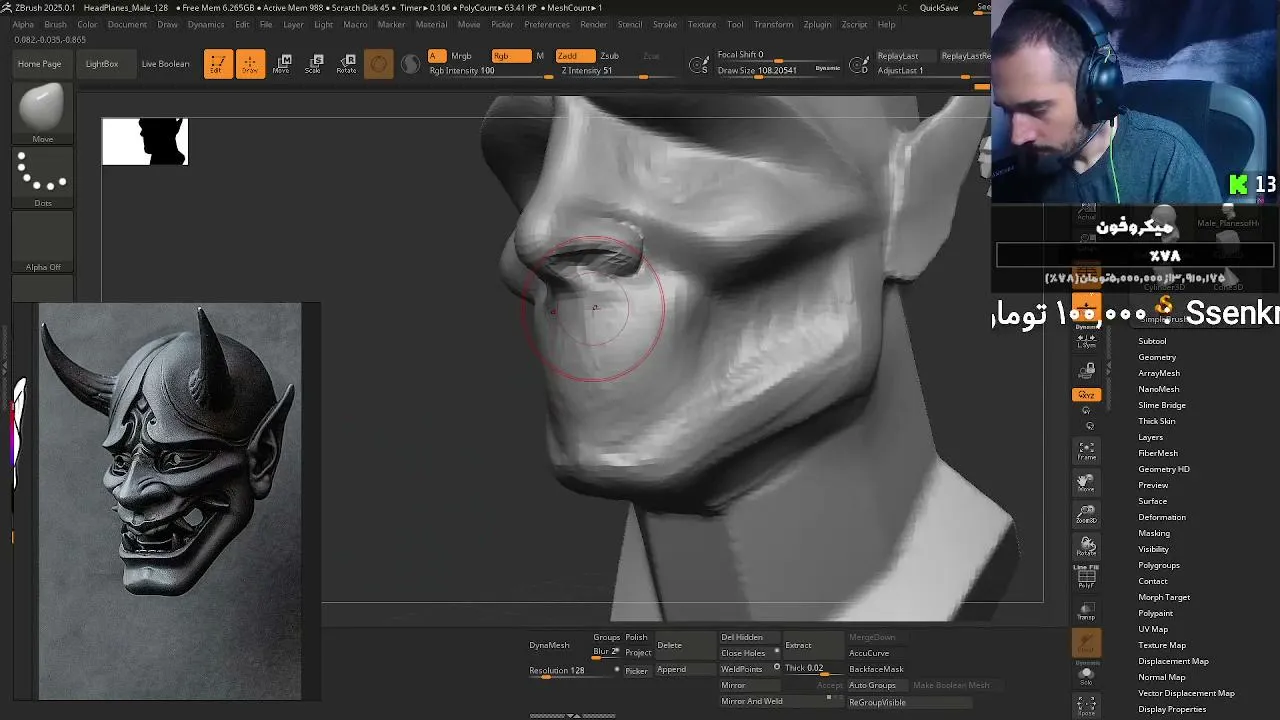This screenshot has width=1280, height=720.
Task: Toggle Transp transparency mode
Action: [x=1086, y=610]
